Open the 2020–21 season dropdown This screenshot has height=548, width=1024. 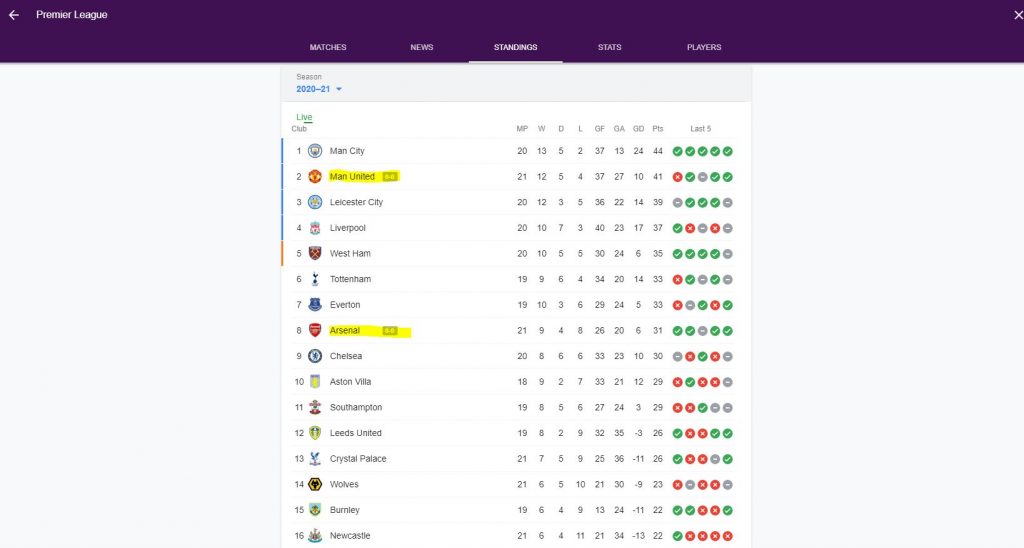tap(319, 89)
